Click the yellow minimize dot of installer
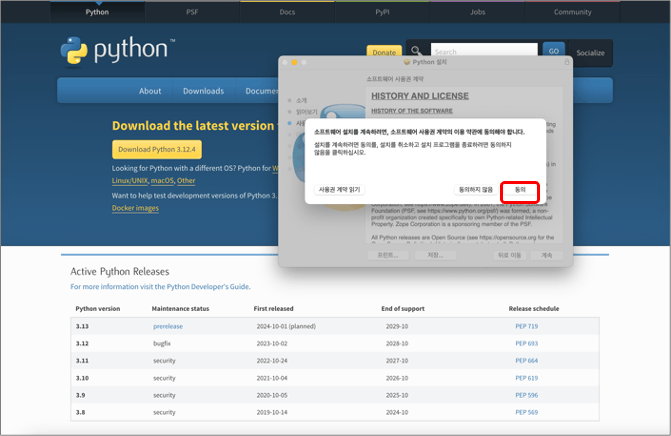 pos(294,62)
